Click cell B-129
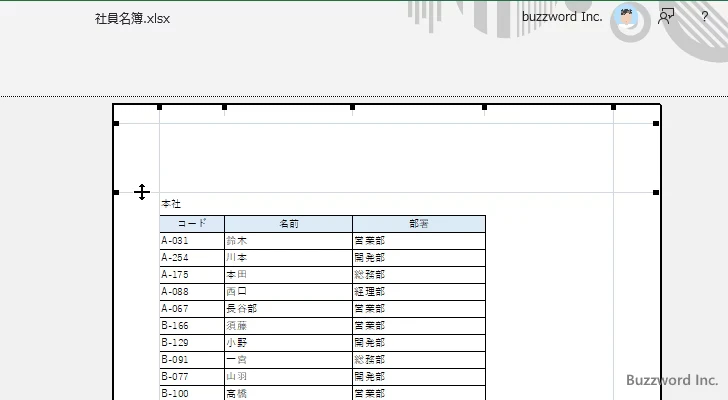728x400 pixels. [x=192, y=343]
